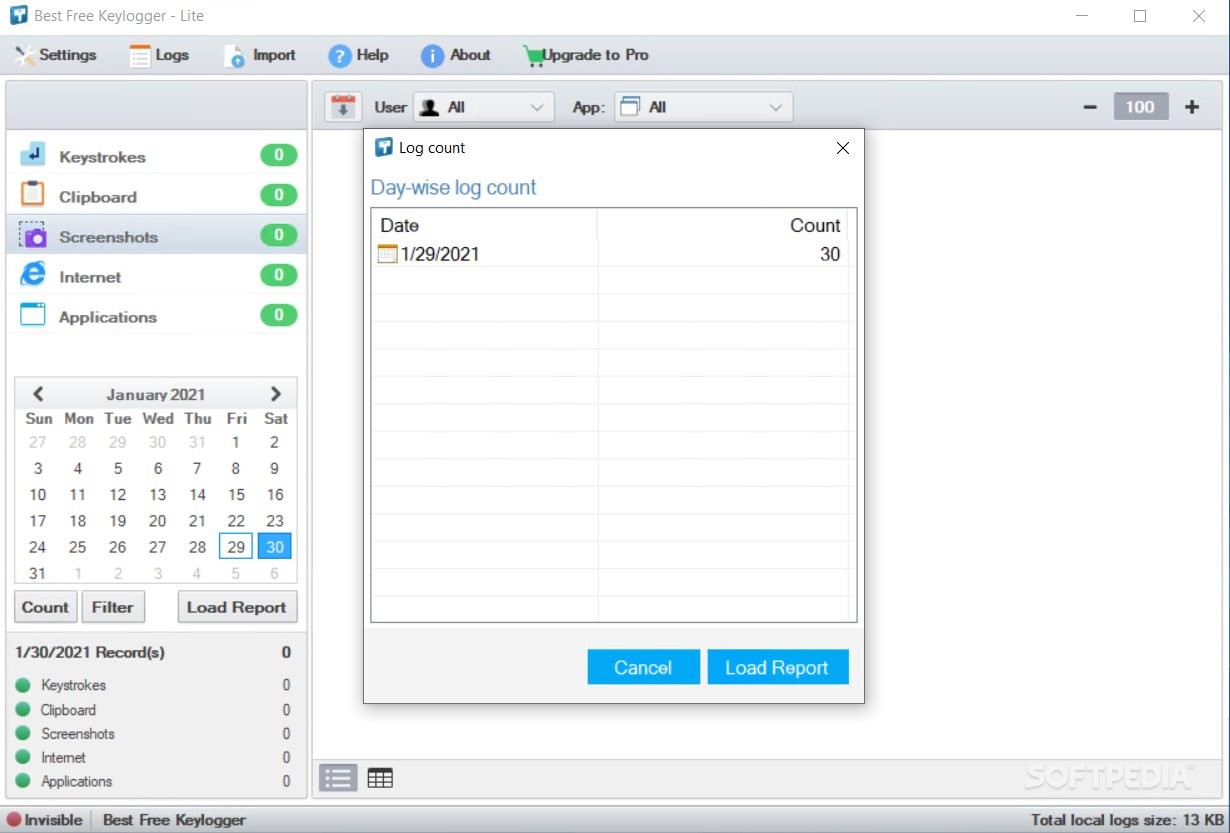Select the Internet category
Viewport: 1230px width, 833px height.
[x=157, y=276]
